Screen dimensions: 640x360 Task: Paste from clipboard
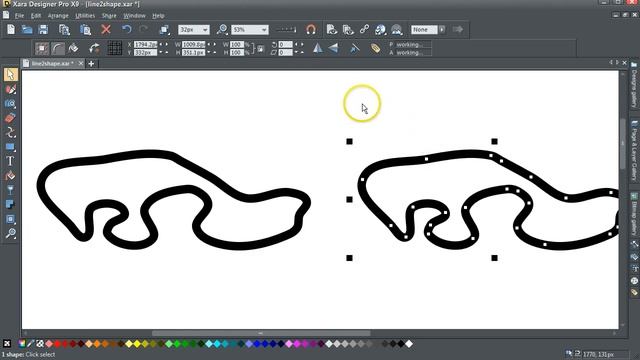(x=85, y=29)
